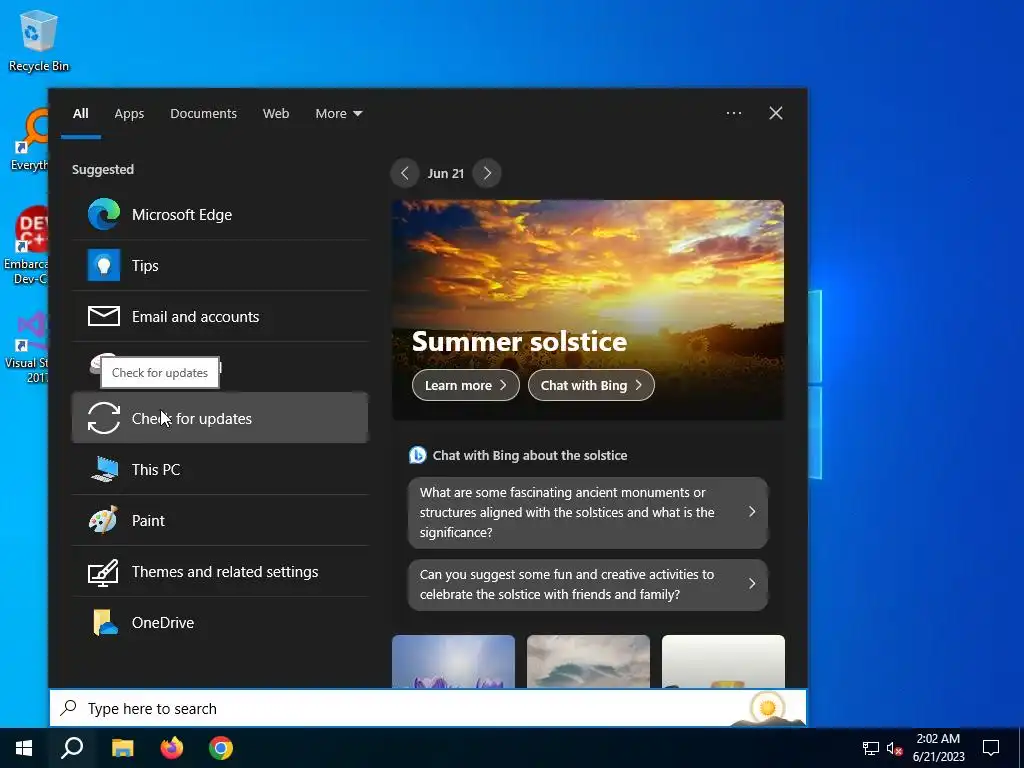Image resolution: width=1024 pixels, height=768 pixels.
Task: Click Chat with Bing about the solstice
Action: point(530,455)
